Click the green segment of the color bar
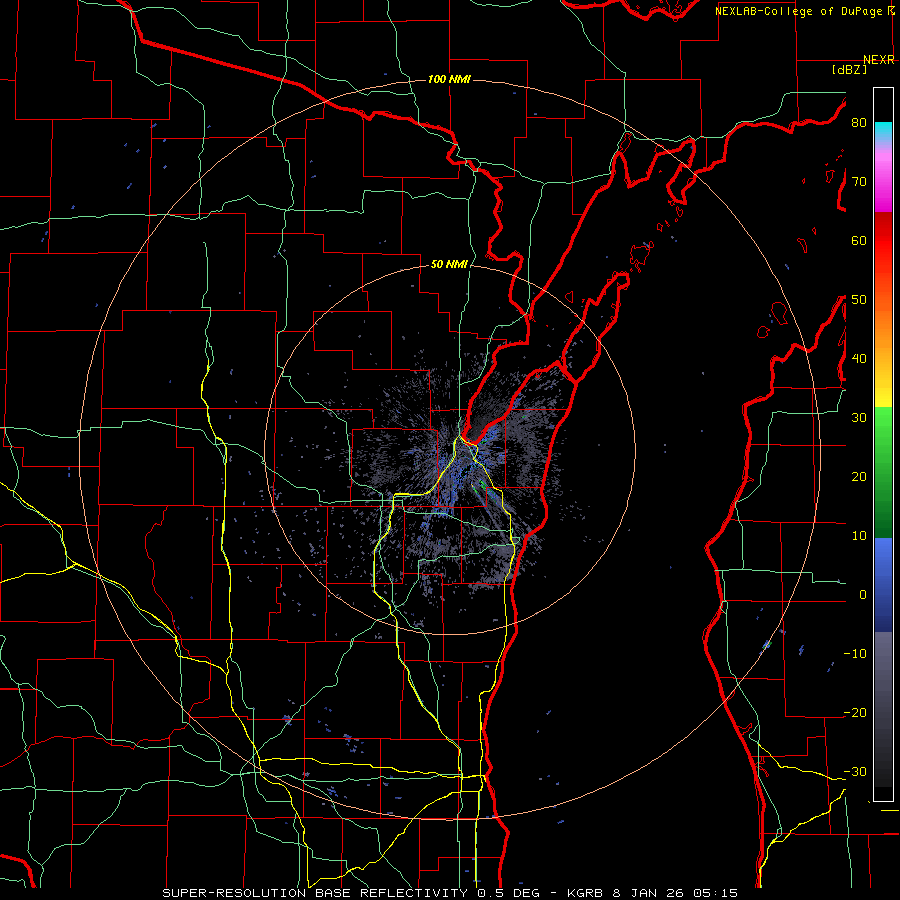This screenshot has width=900, height=900. point(883,472)
